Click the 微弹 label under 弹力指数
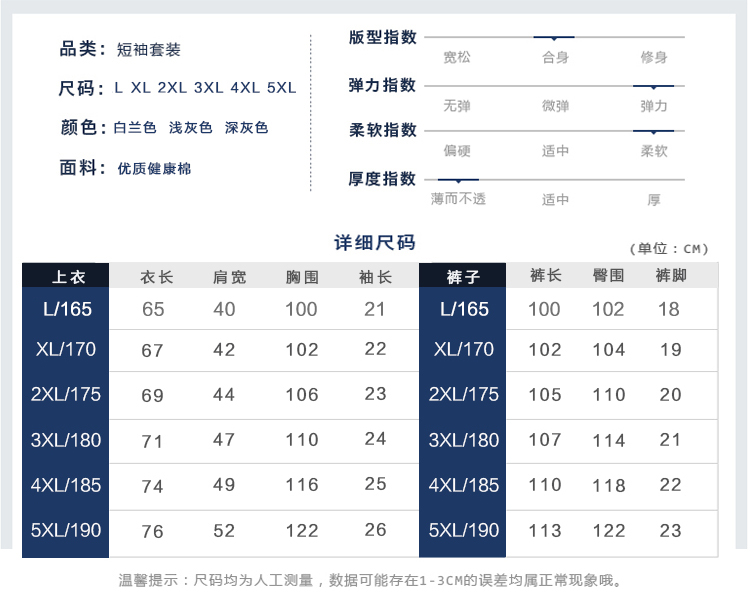The width and height of the screenshot is (750, 608). point(555,106)
